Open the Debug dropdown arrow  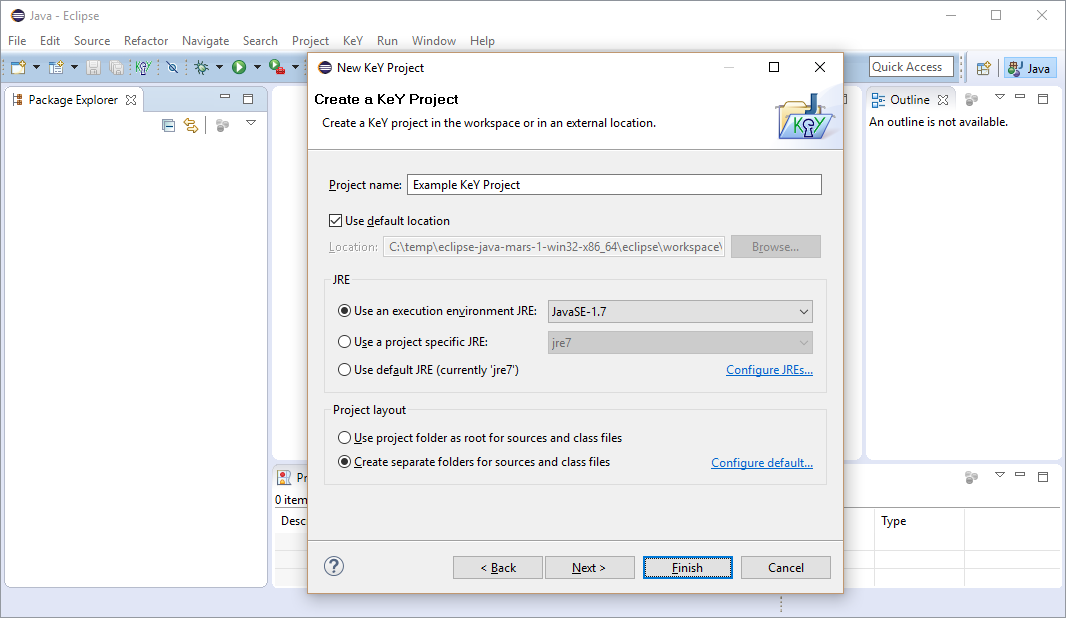pos(219,67)
